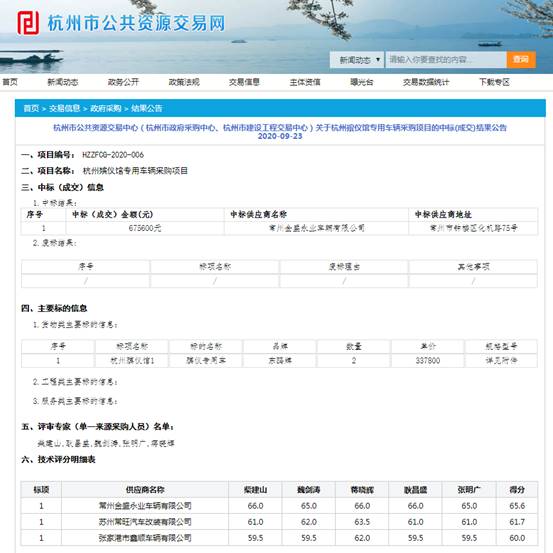Click 结果公告 in the breadcrumb trail

[x=147, y=108]
